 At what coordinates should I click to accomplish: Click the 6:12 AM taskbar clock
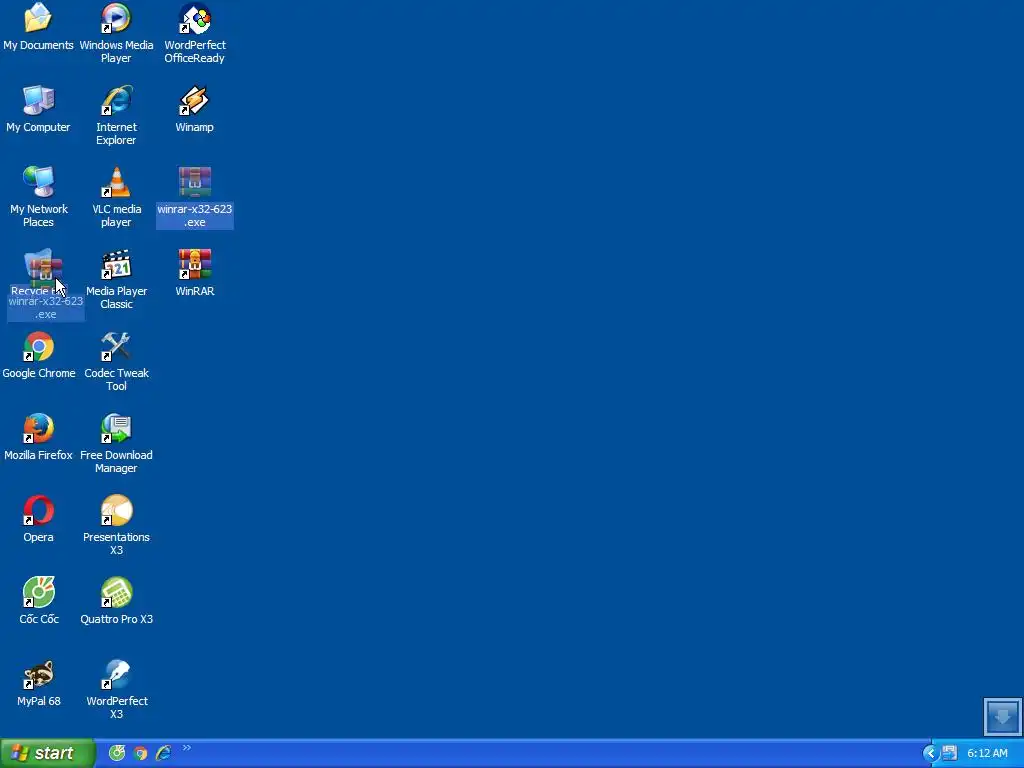pyautogui.click(x=987, y=753)
